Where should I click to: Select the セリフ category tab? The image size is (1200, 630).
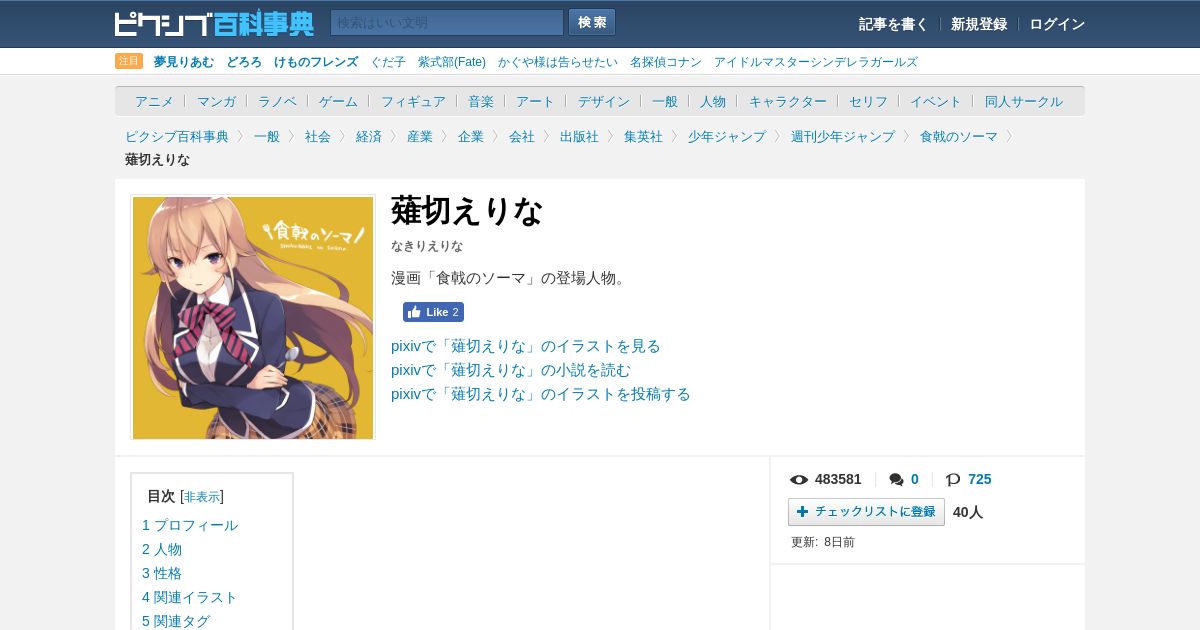click(868, 101)
